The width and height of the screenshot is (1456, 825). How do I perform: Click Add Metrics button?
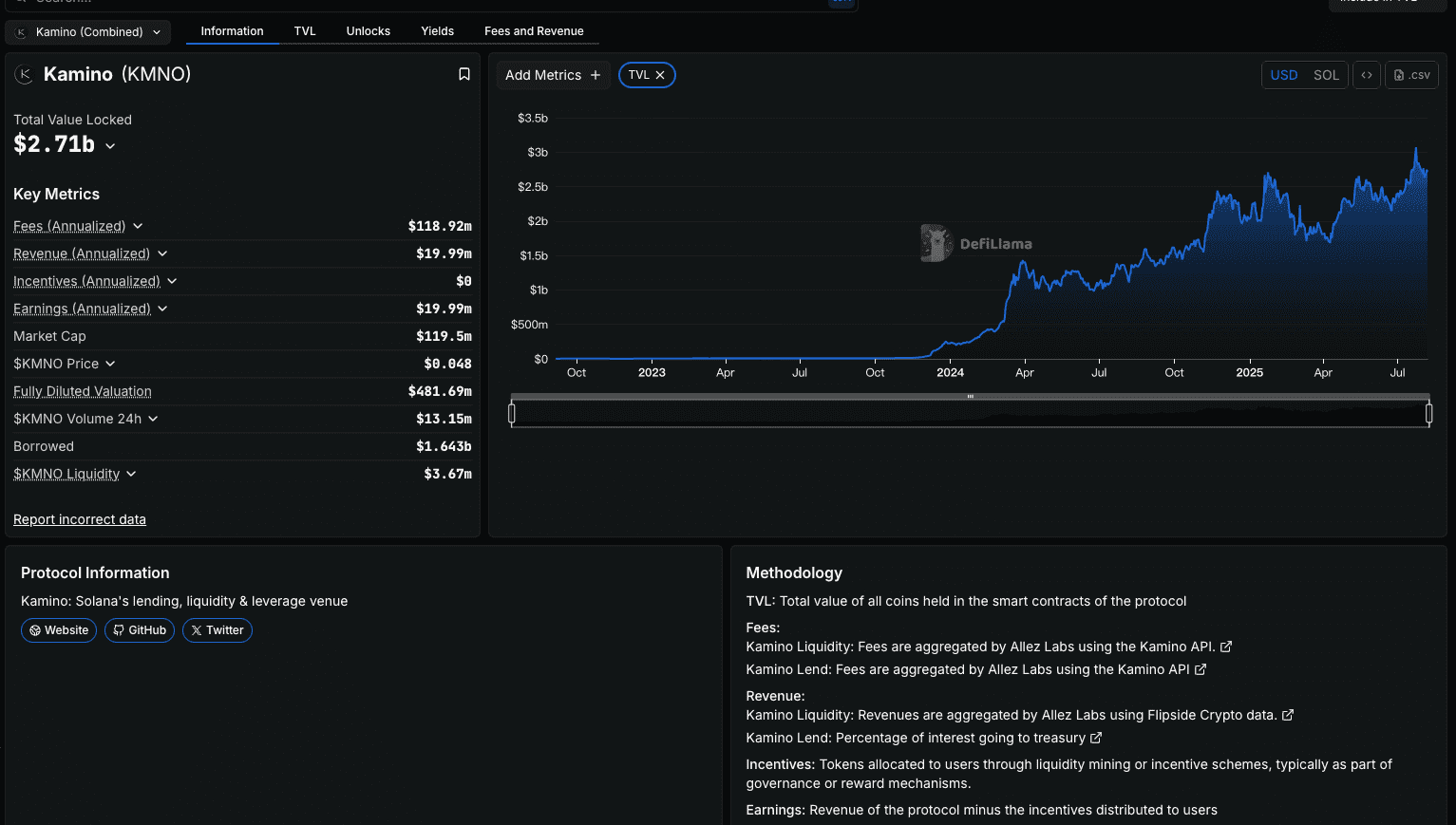tap(553, 75)
